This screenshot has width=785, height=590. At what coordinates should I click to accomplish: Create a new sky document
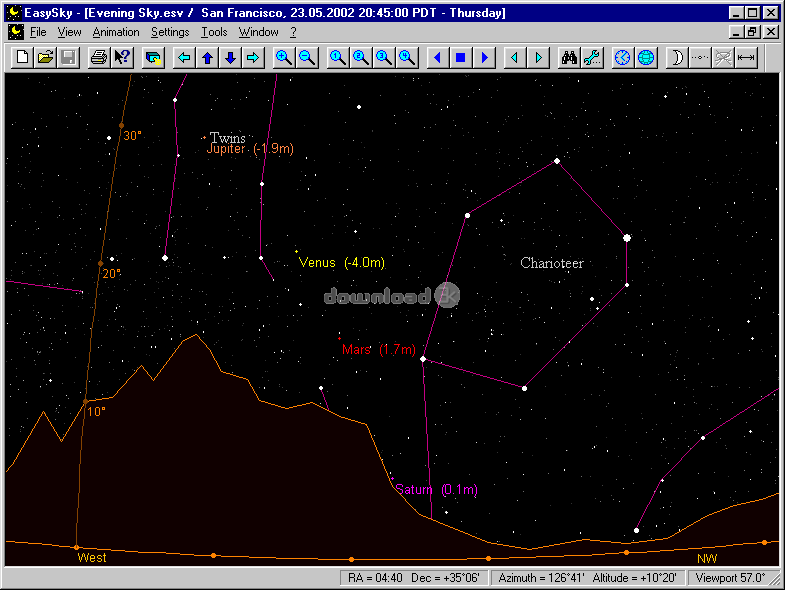pyautogui.click(x=23, y=58)
